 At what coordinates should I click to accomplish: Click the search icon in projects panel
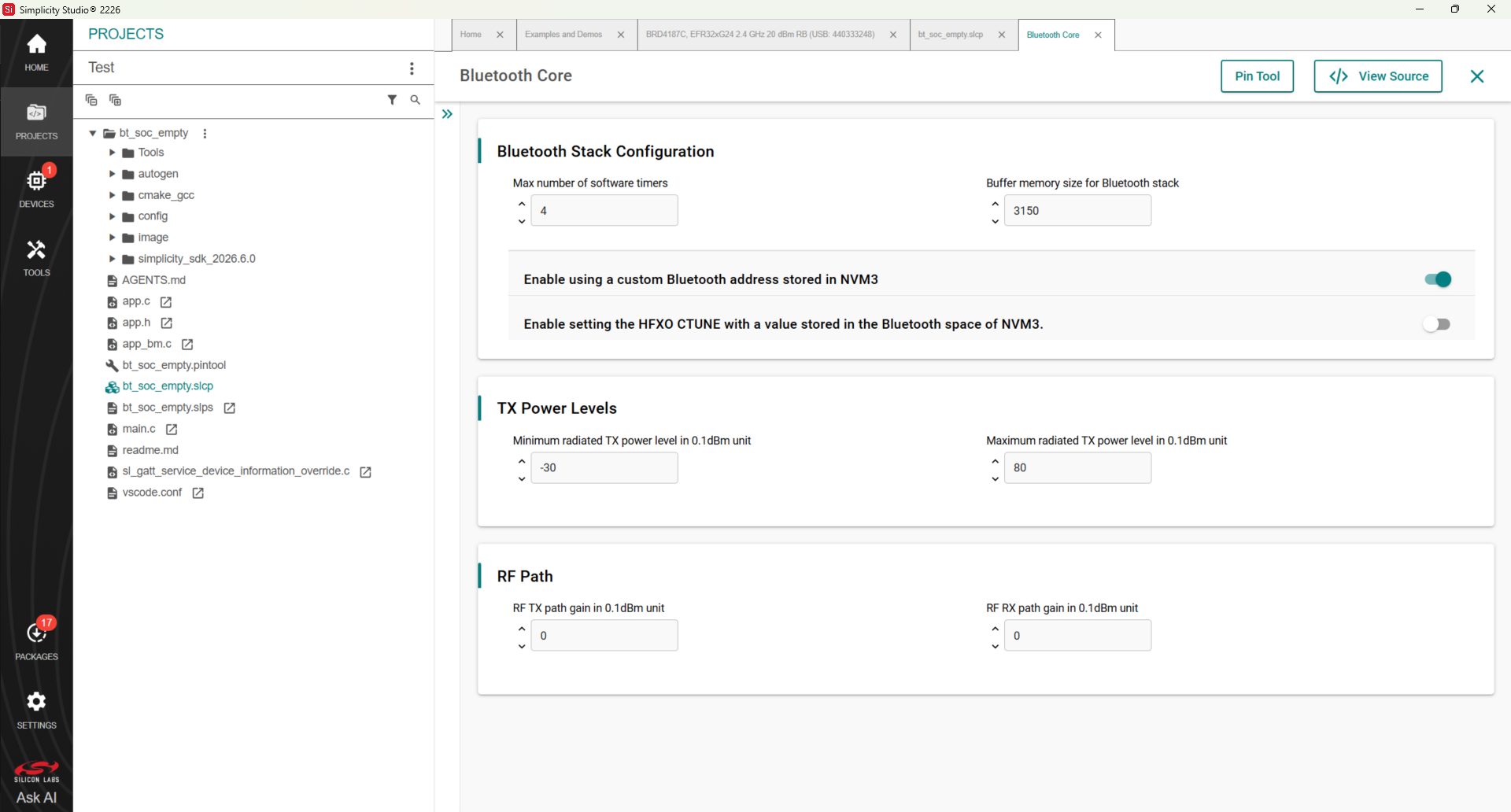click(x=416, y=100)
